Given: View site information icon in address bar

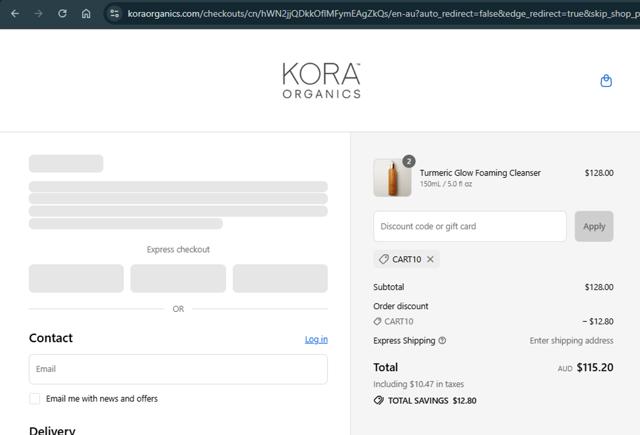Looking at the screenshot, I should pyautogui.click(x=115, y=13).
